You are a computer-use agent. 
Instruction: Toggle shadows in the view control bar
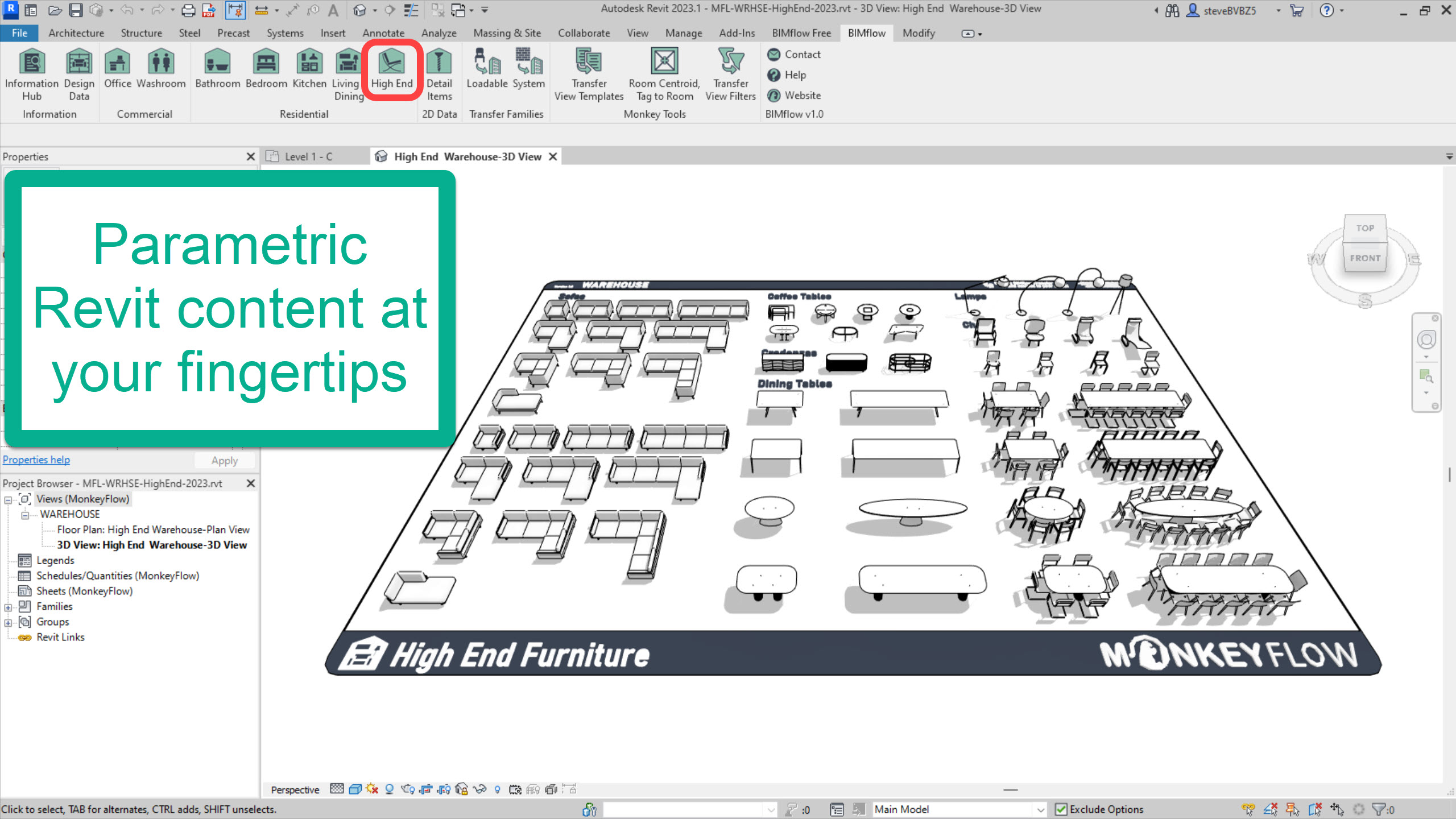tap(390, 789)
